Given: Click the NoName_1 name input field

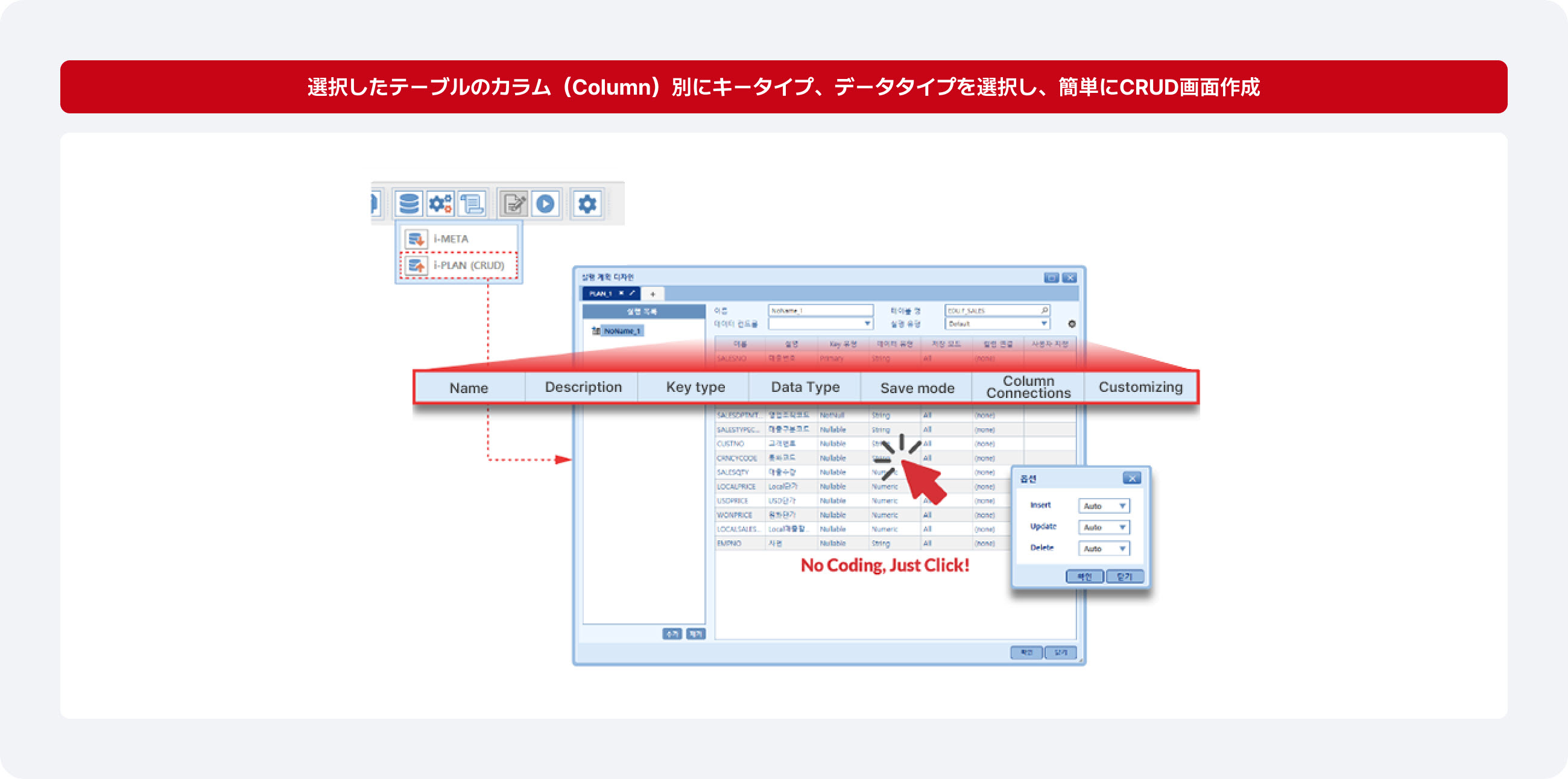Looking at the screenshot, I should click(820, 311).
